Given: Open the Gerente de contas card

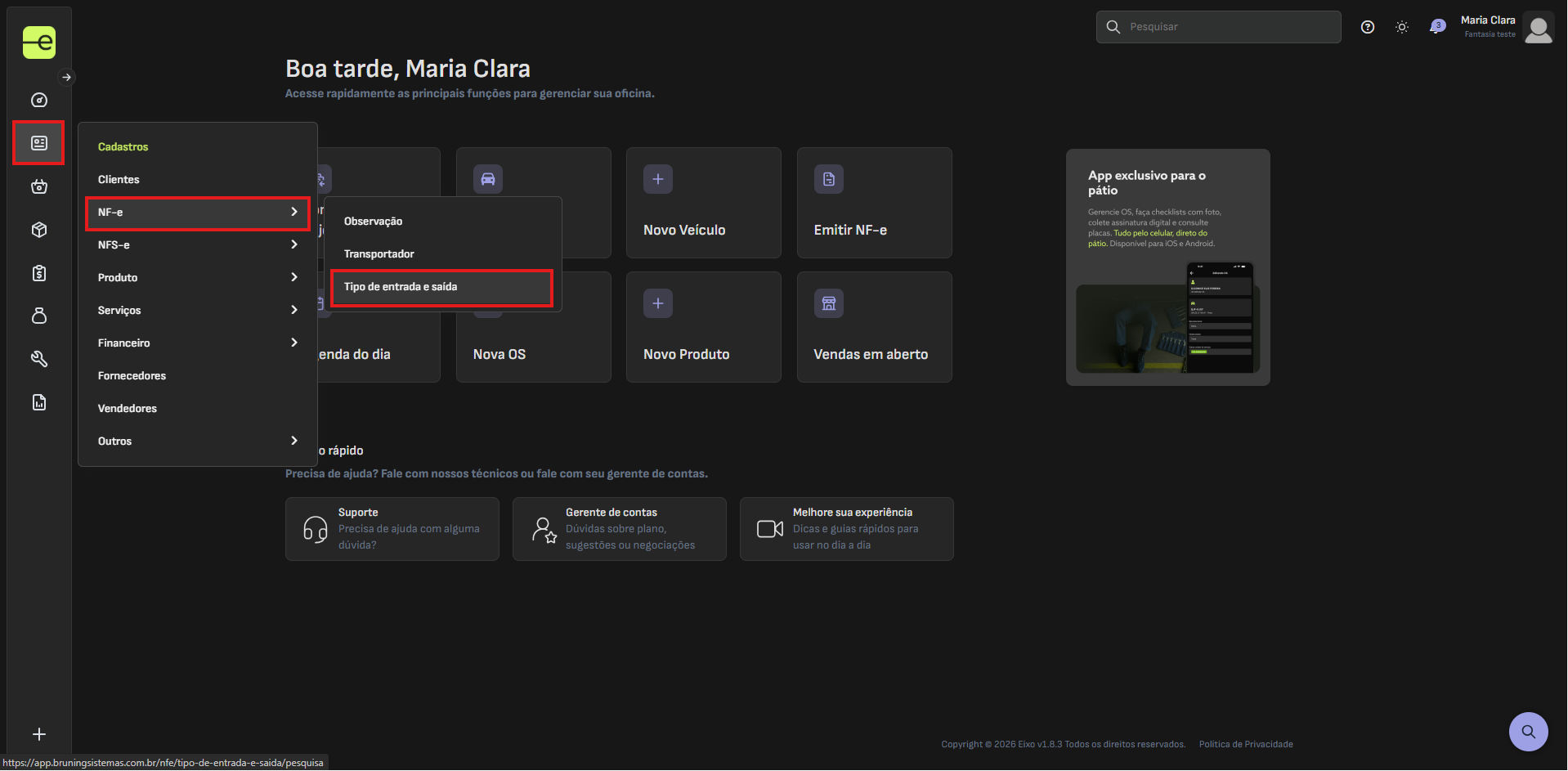Looking at the screenshot, I should [x=620, y=529].
